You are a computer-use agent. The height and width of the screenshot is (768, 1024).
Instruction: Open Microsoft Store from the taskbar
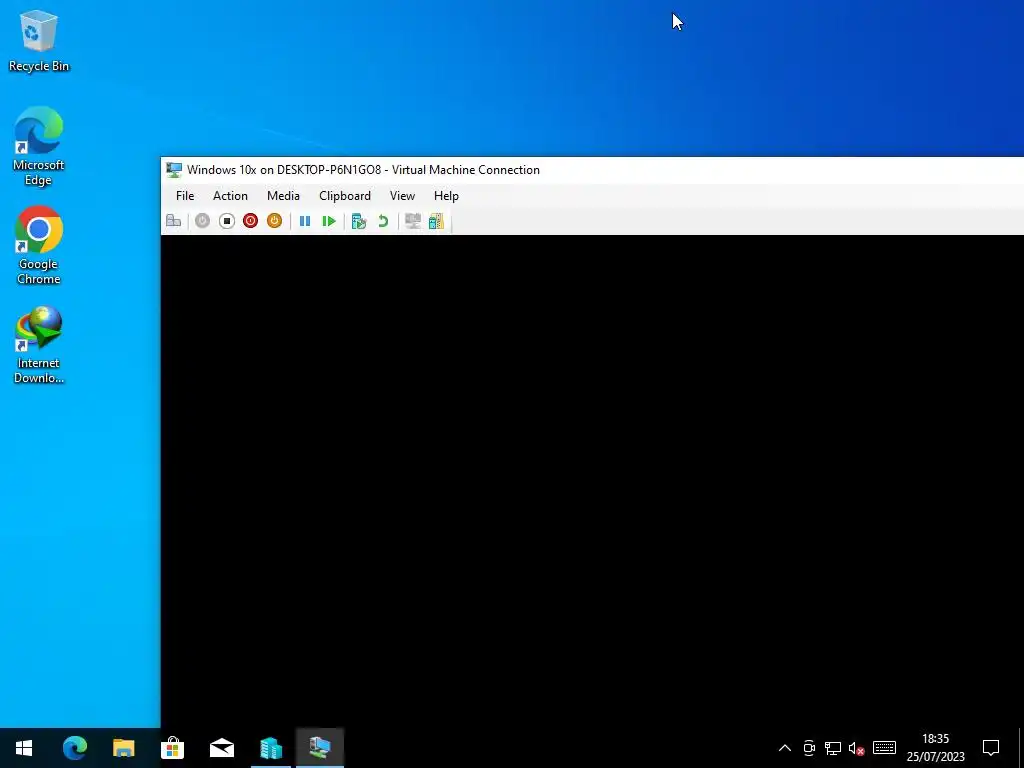point(172,748)
